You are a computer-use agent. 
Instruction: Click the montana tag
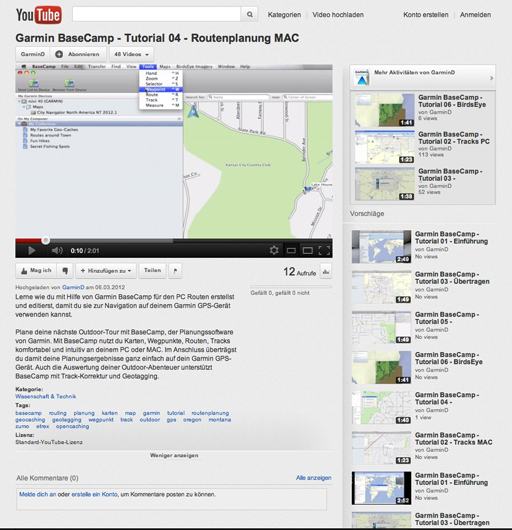(x=220, y=420)
